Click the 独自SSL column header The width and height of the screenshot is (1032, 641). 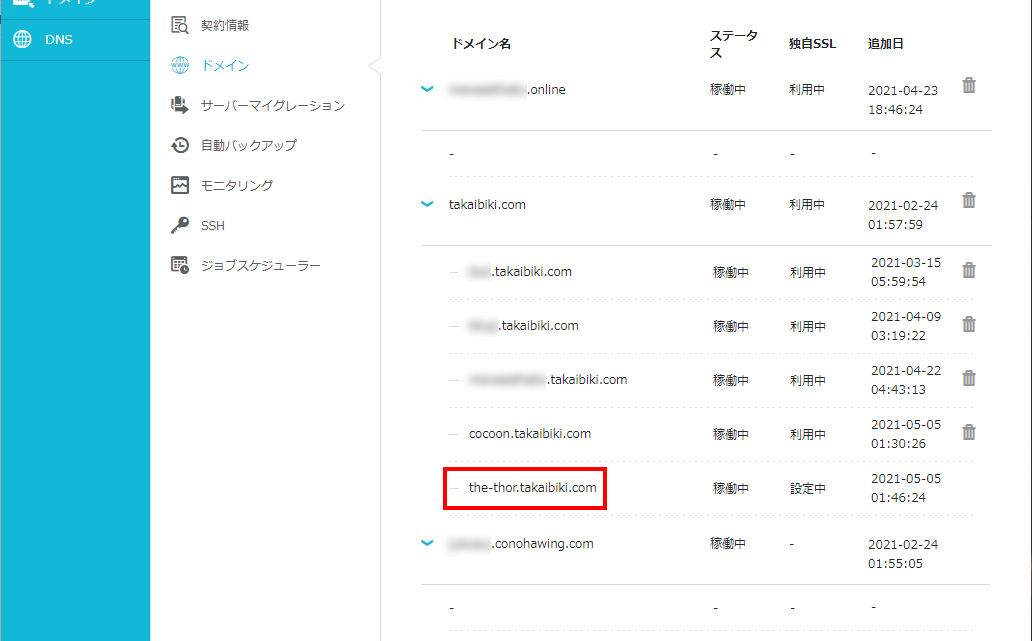point(812,43)
